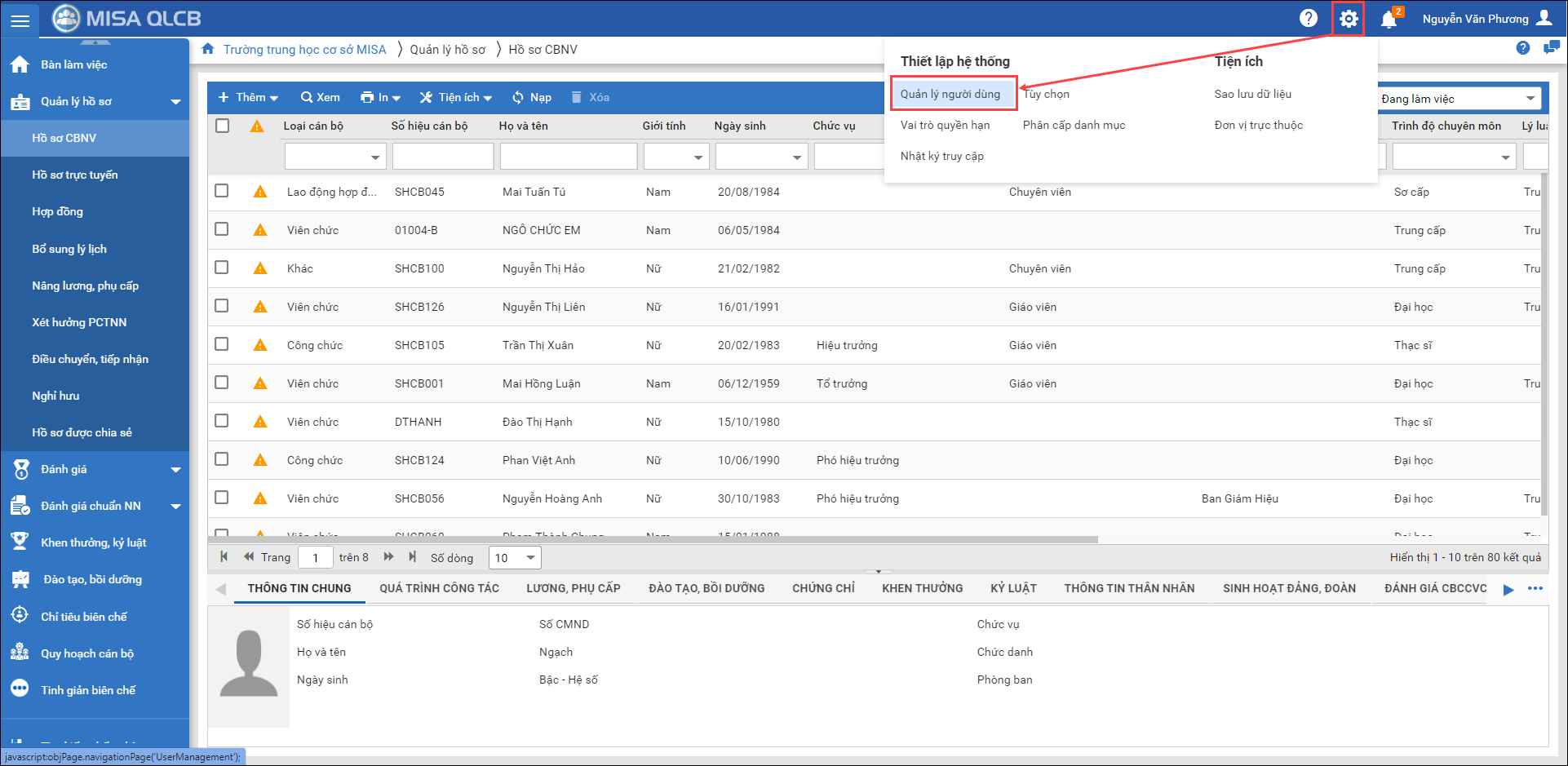
Task: Toggle the select-all header checkbox
Action: click(x=222, y=126)
